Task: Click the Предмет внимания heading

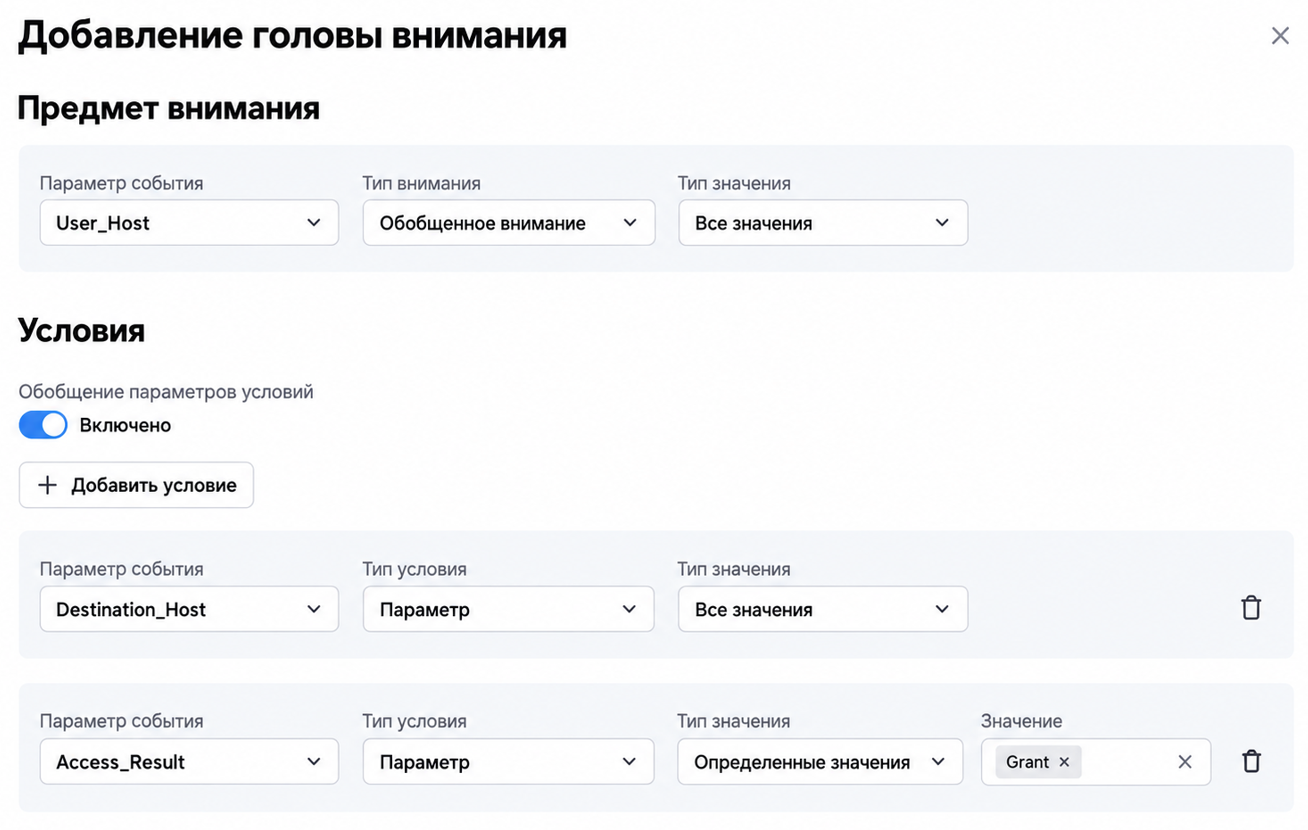Action: click(169, 108)
